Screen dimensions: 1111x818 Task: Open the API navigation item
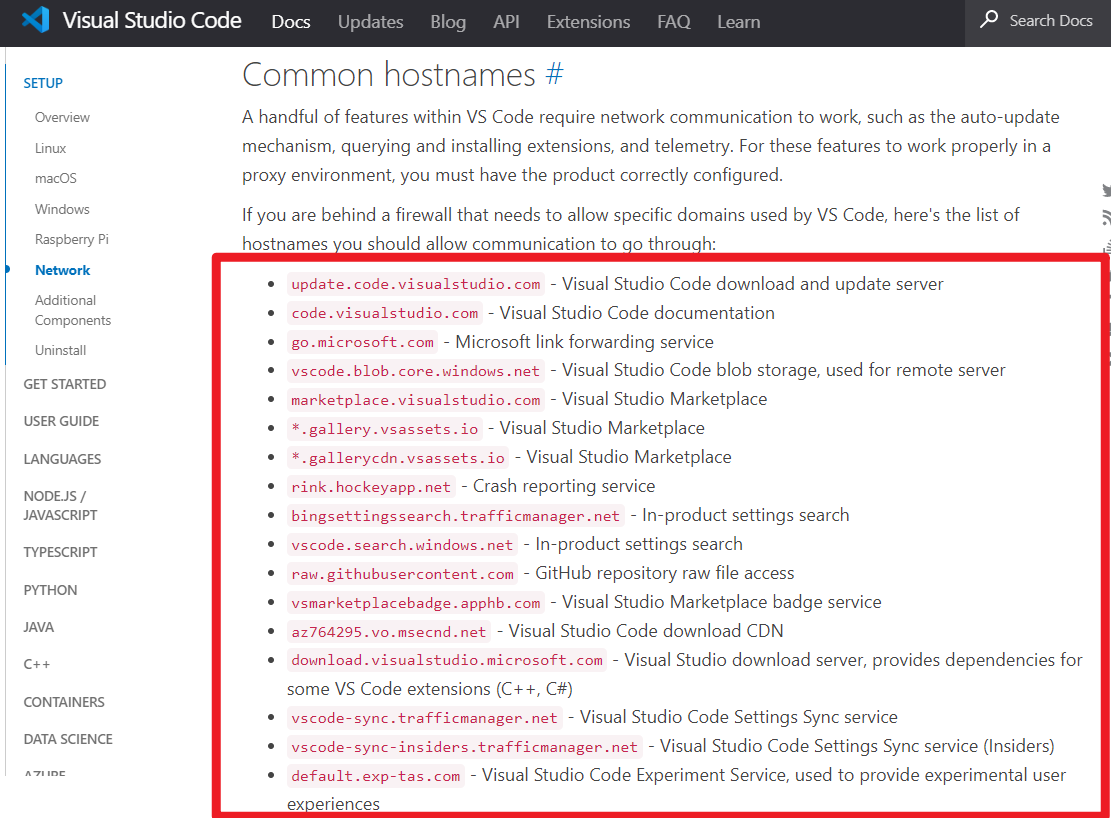[x=506, y=22]
